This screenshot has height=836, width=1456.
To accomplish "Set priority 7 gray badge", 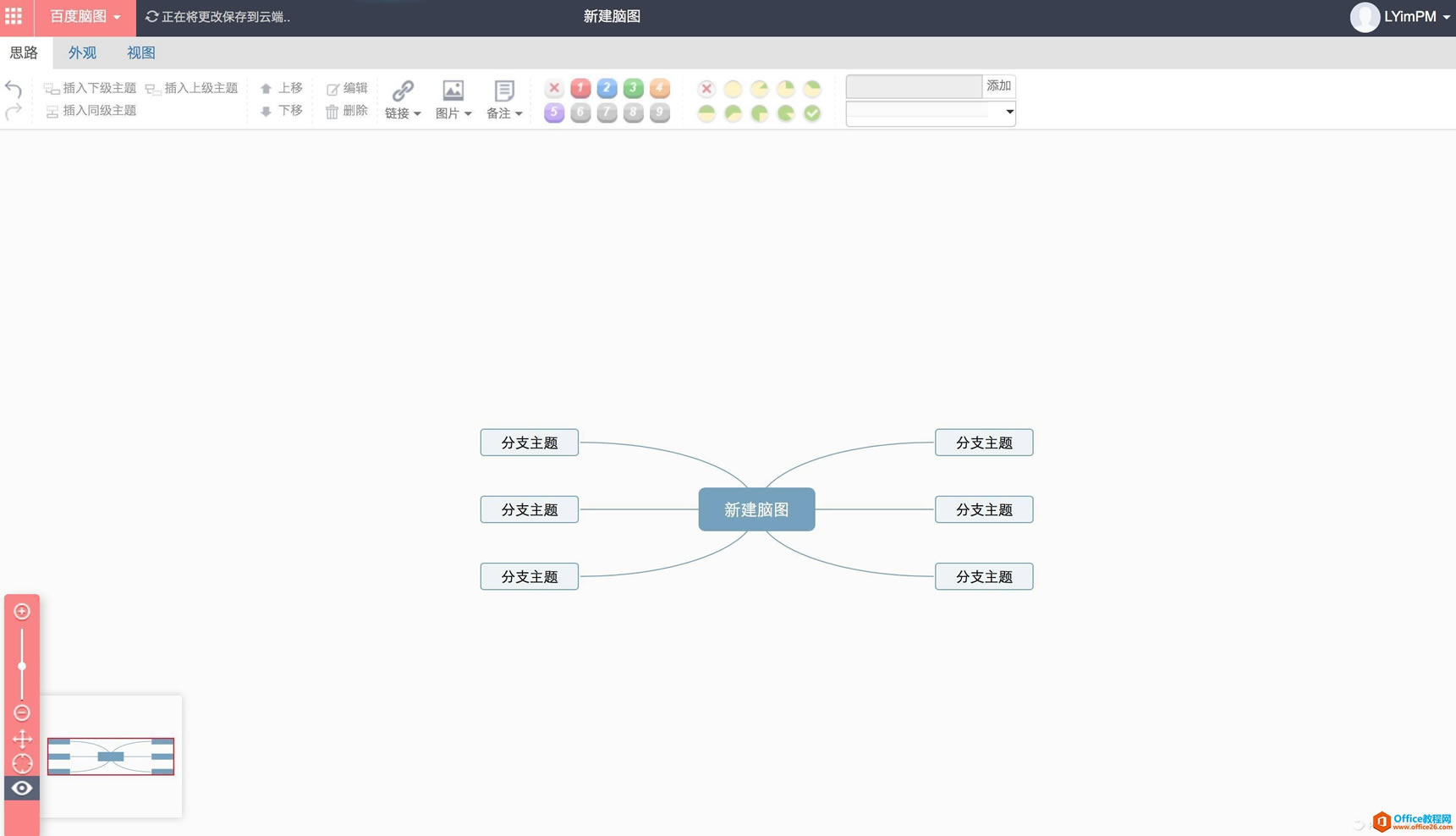I will pyautogui.click(x=607, y=113).
